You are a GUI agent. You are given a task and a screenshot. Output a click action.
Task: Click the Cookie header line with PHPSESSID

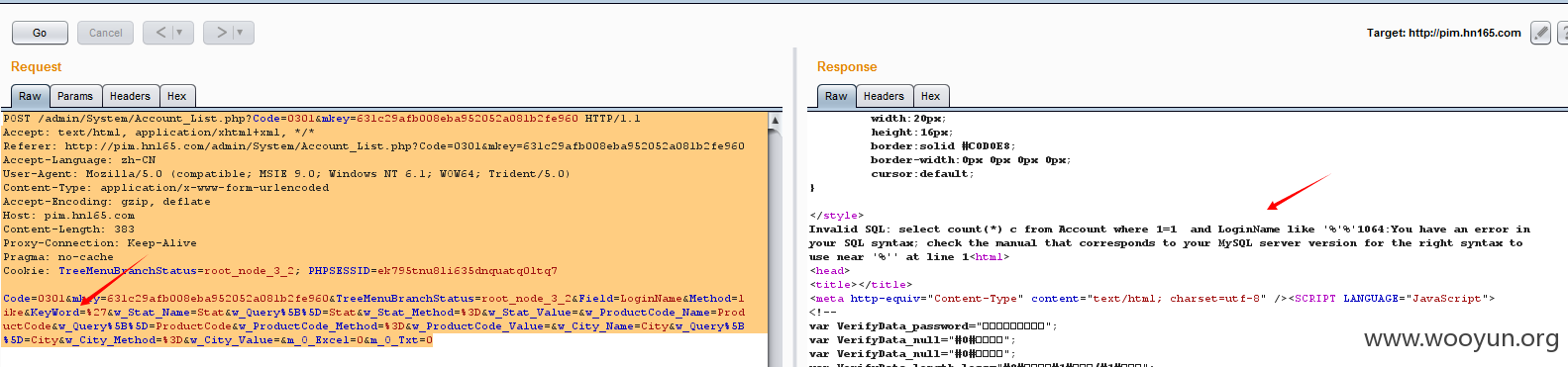(x=280, y=271)
